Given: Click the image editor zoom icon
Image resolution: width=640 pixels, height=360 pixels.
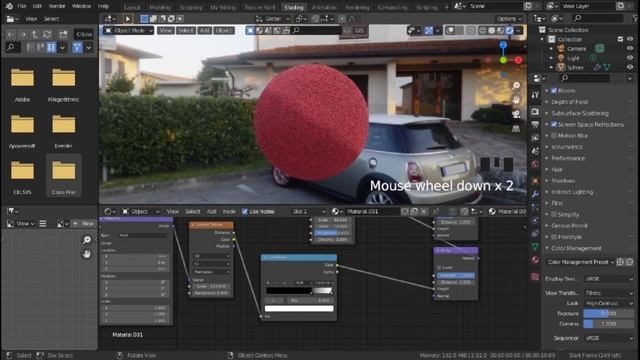Looking at the screenshot, I should 87,240.
